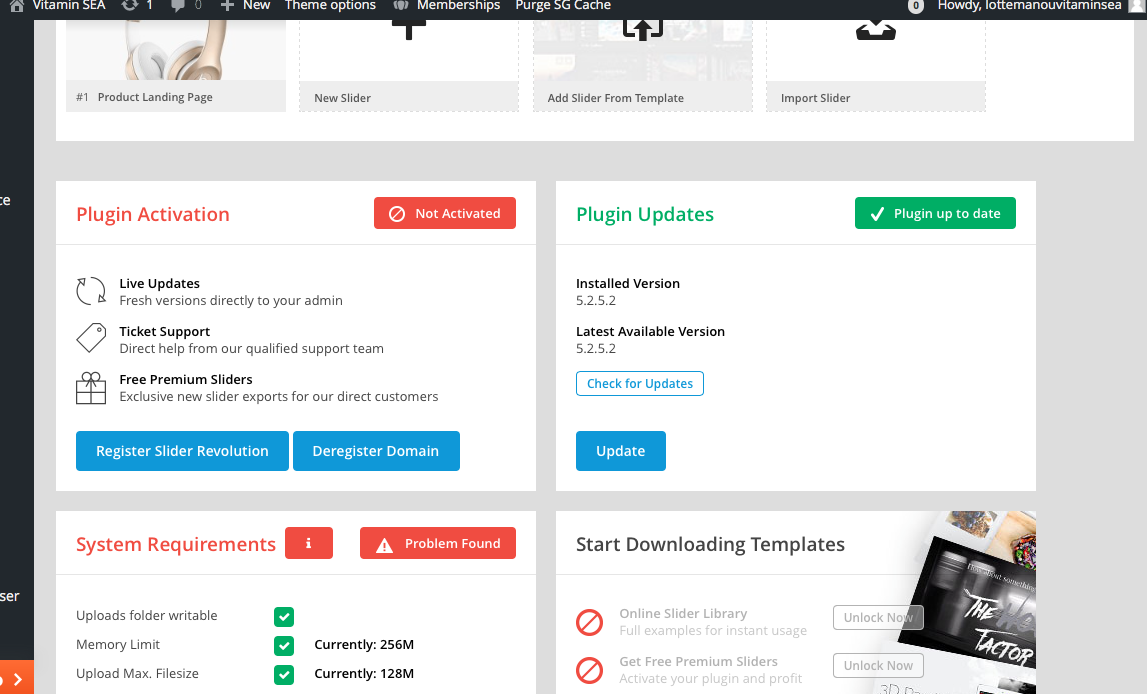Click the Add Slider From Template label
The width and height of the screenshot is (1147, 694).
point(616,98)
